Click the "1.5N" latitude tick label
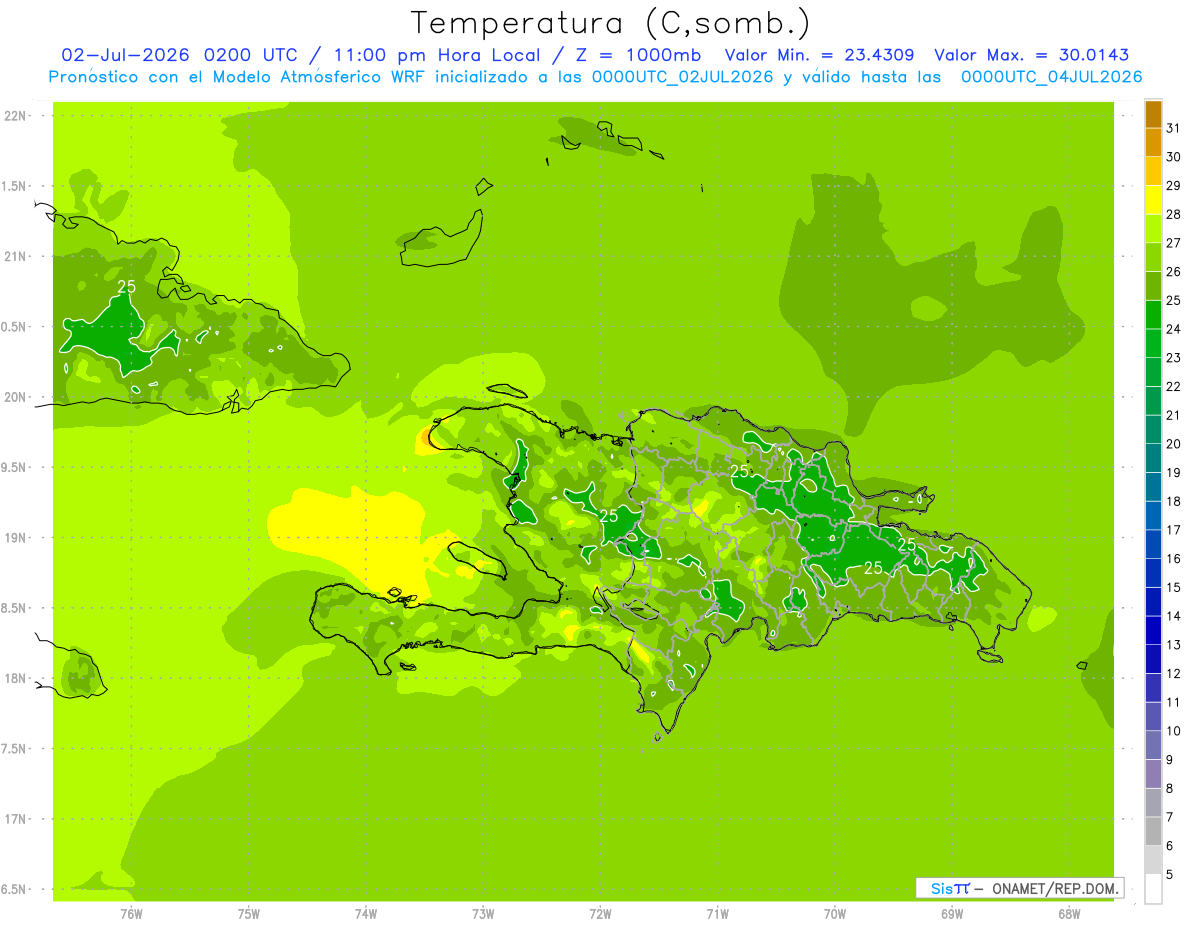This screenshot has height=927, width=1200. click(x=15, y=186)
